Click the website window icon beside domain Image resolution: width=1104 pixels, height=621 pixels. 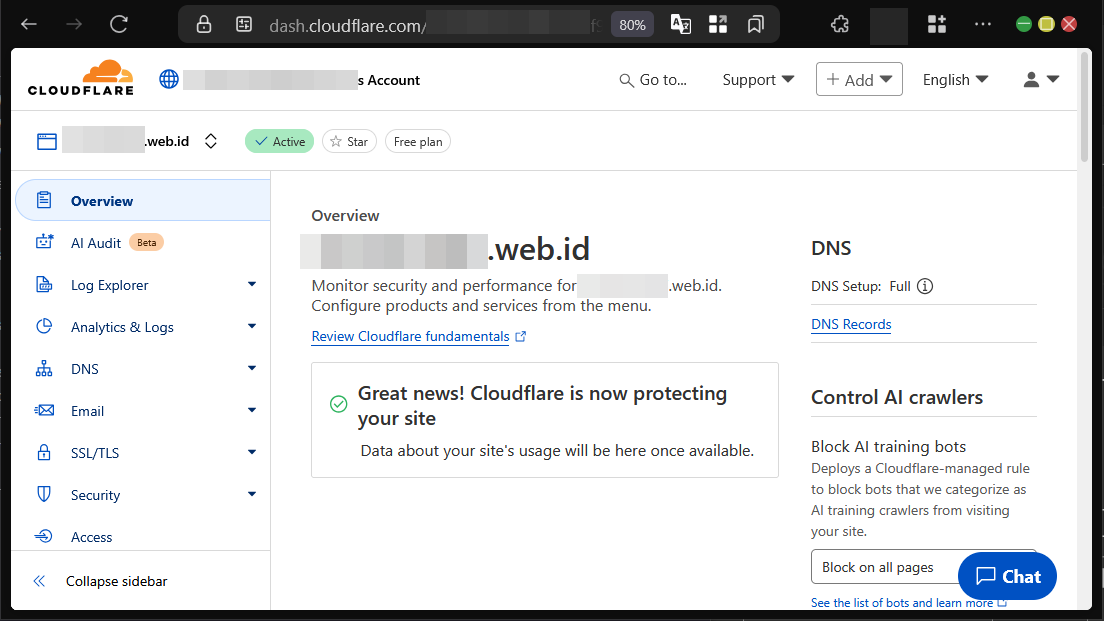click(46, 142)
